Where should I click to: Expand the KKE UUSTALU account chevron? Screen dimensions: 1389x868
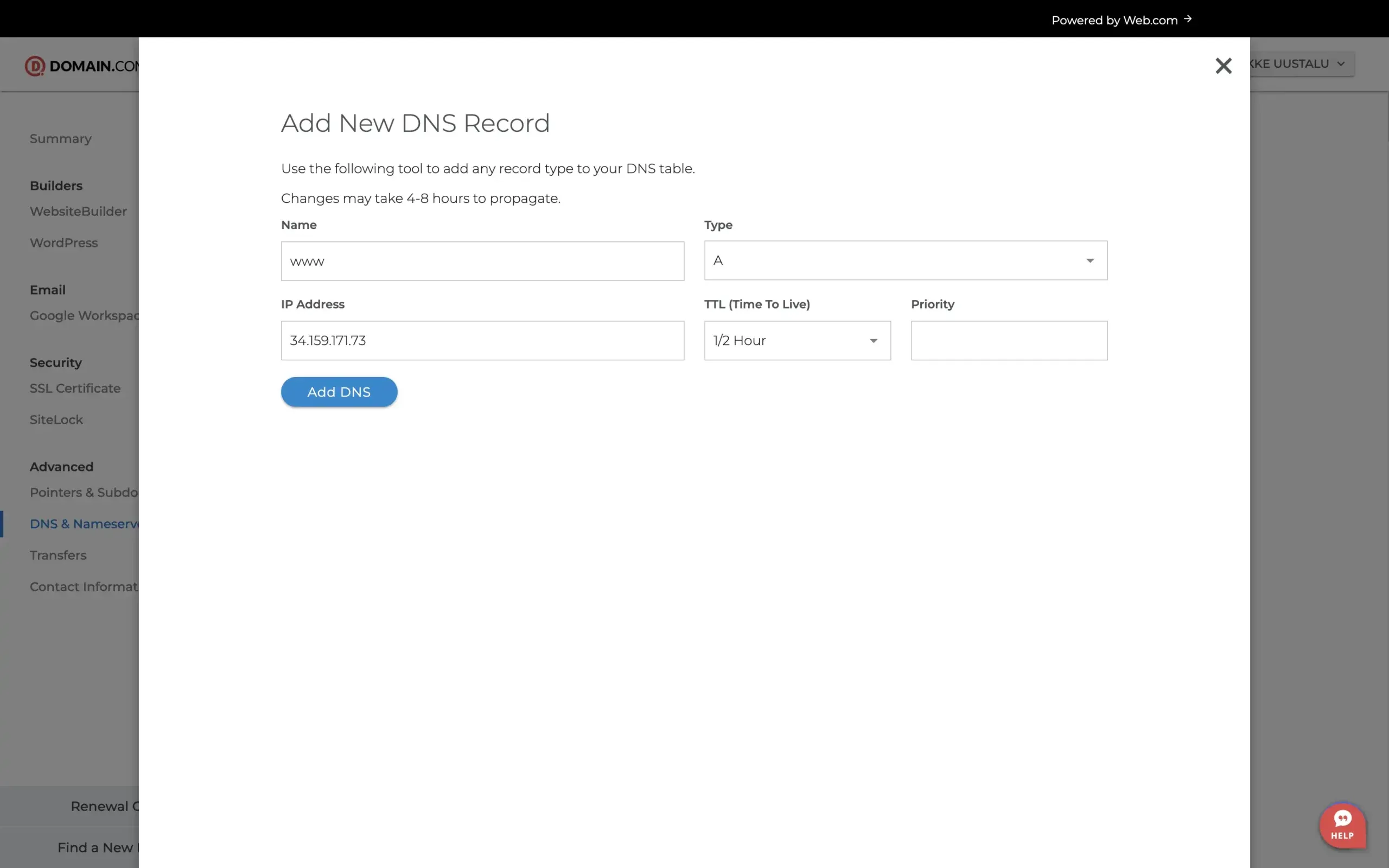(x=1340, y=63)
